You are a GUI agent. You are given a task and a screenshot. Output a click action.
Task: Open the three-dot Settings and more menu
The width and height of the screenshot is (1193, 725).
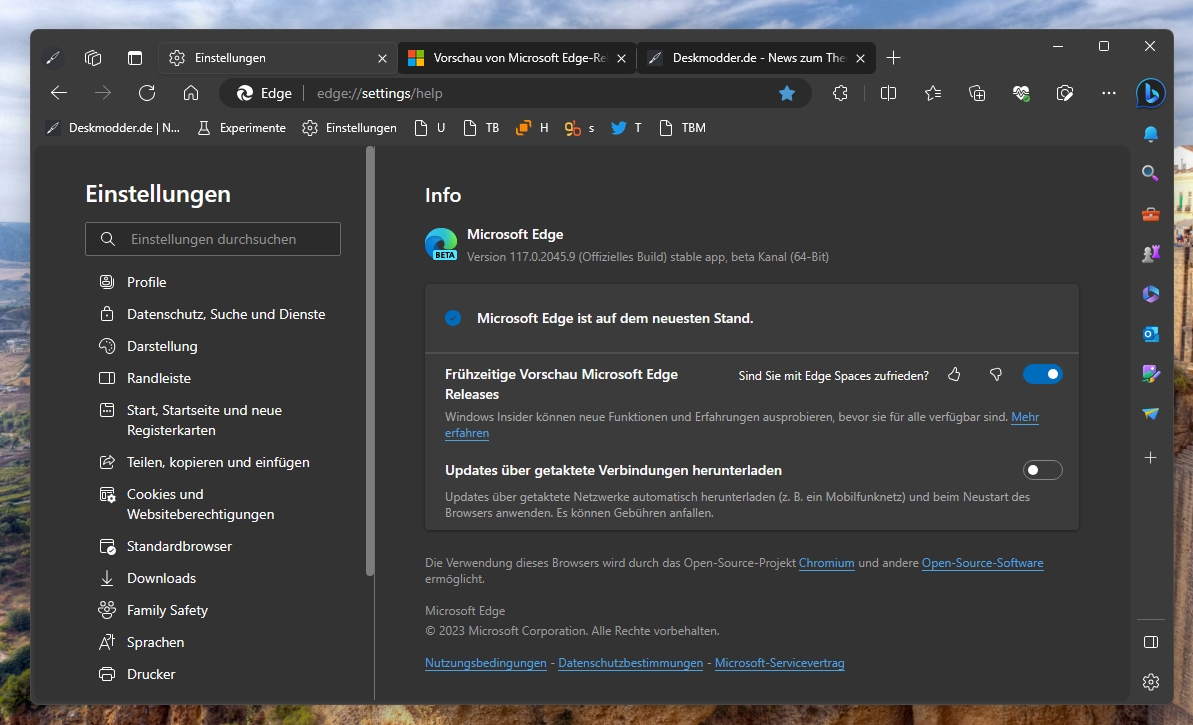coord(1109,93)
